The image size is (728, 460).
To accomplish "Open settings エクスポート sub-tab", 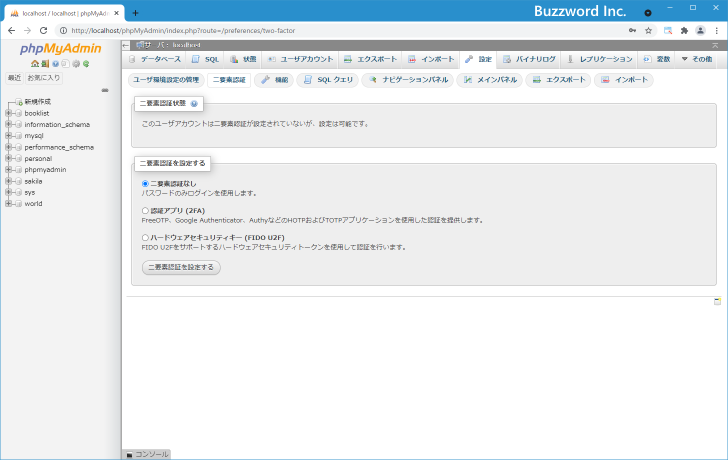I will tap(558, 80).
